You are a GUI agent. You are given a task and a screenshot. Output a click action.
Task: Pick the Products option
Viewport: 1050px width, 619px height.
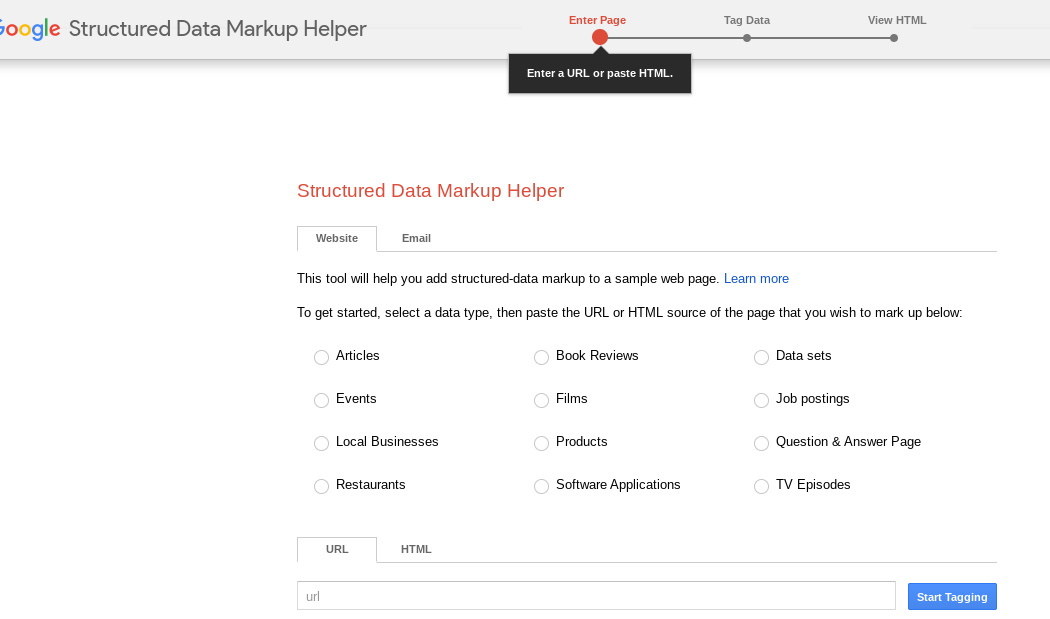coord(541,443)
